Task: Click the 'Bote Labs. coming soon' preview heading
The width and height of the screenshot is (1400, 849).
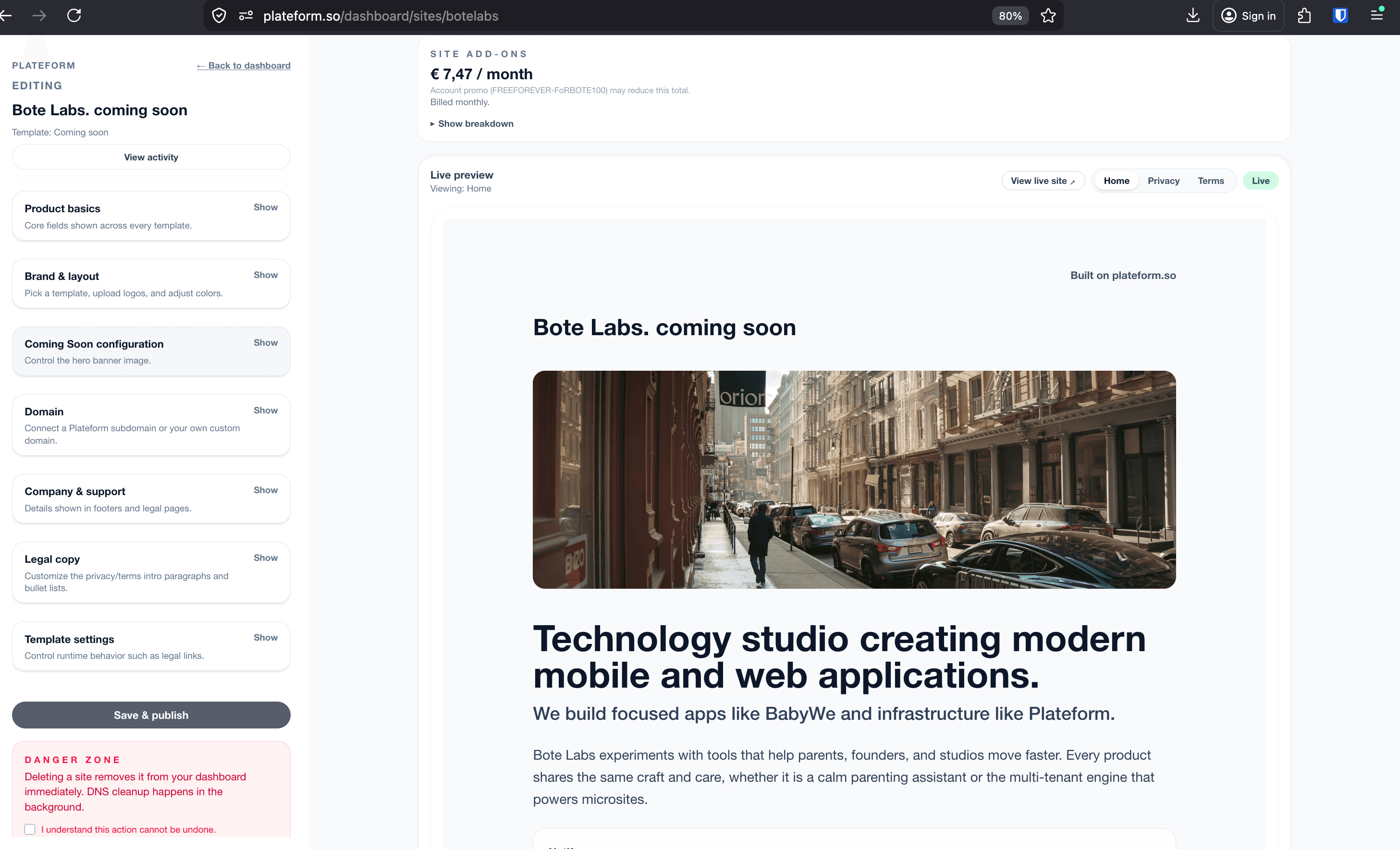Action: click(664, 327)
